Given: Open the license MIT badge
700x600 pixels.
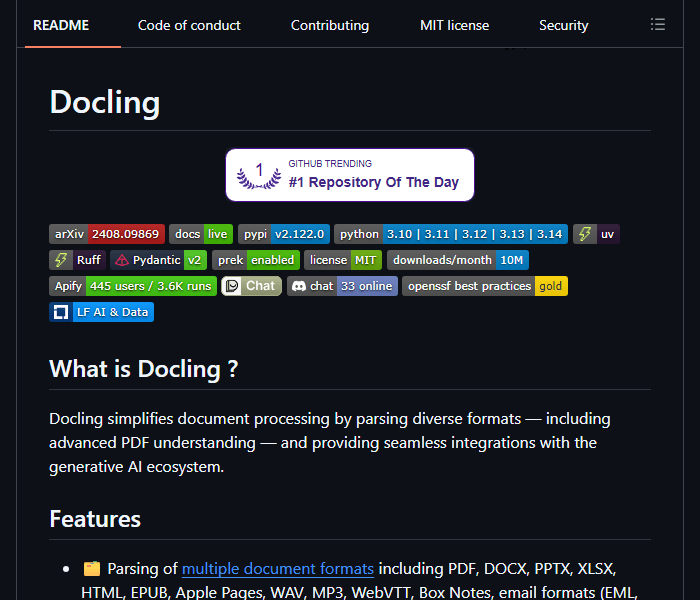Looking at the screenshot, I should tap(343, 260).
